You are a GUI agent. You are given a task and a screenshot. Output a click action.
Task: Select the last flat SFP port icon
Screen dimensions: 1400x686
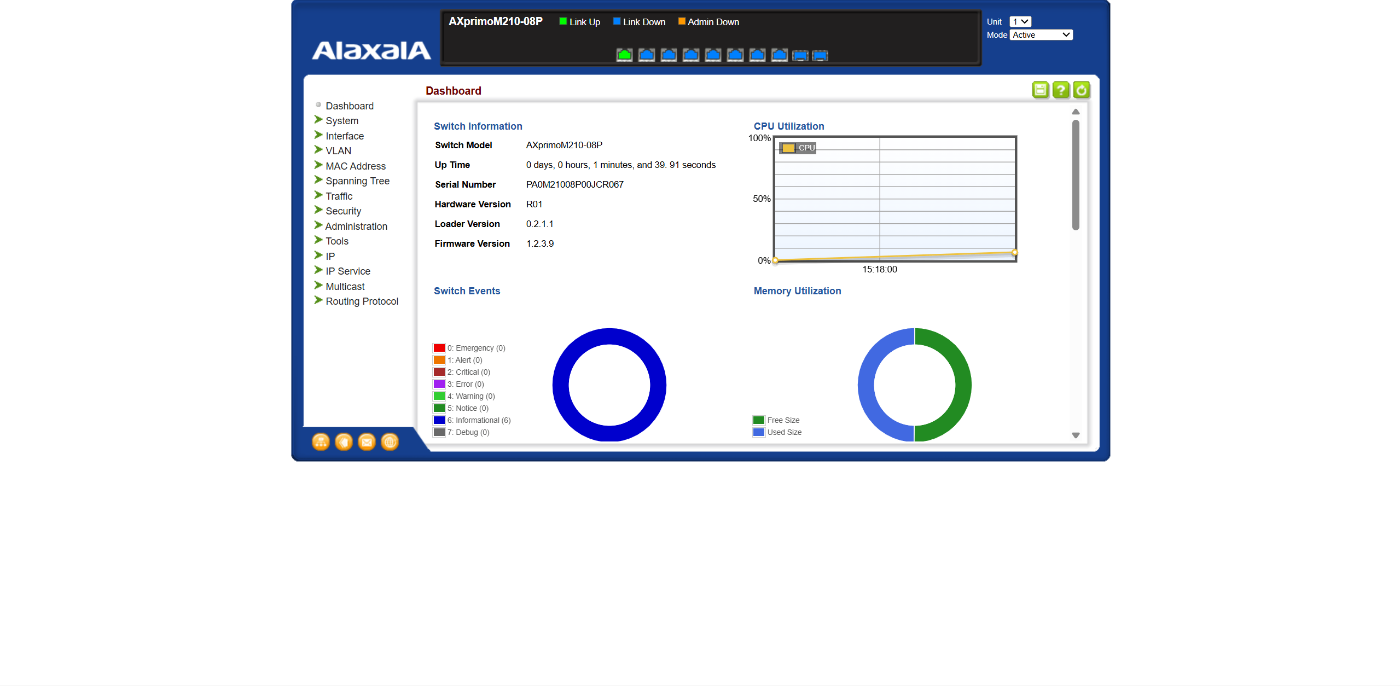click(x=820, y=56)
